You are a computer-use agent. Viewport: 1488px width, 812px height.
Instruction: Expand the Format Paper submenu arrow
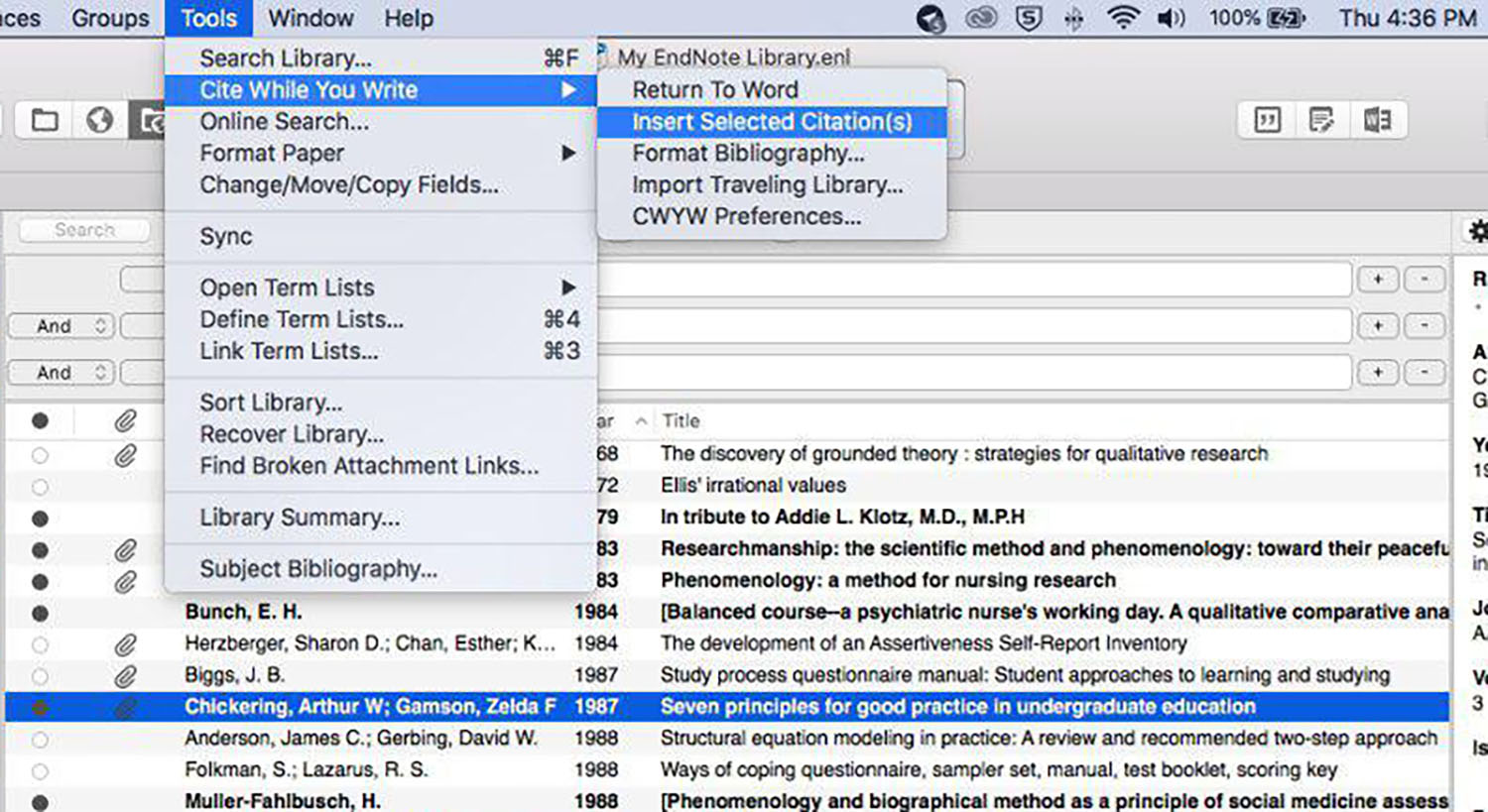click(x=568, y=154)
